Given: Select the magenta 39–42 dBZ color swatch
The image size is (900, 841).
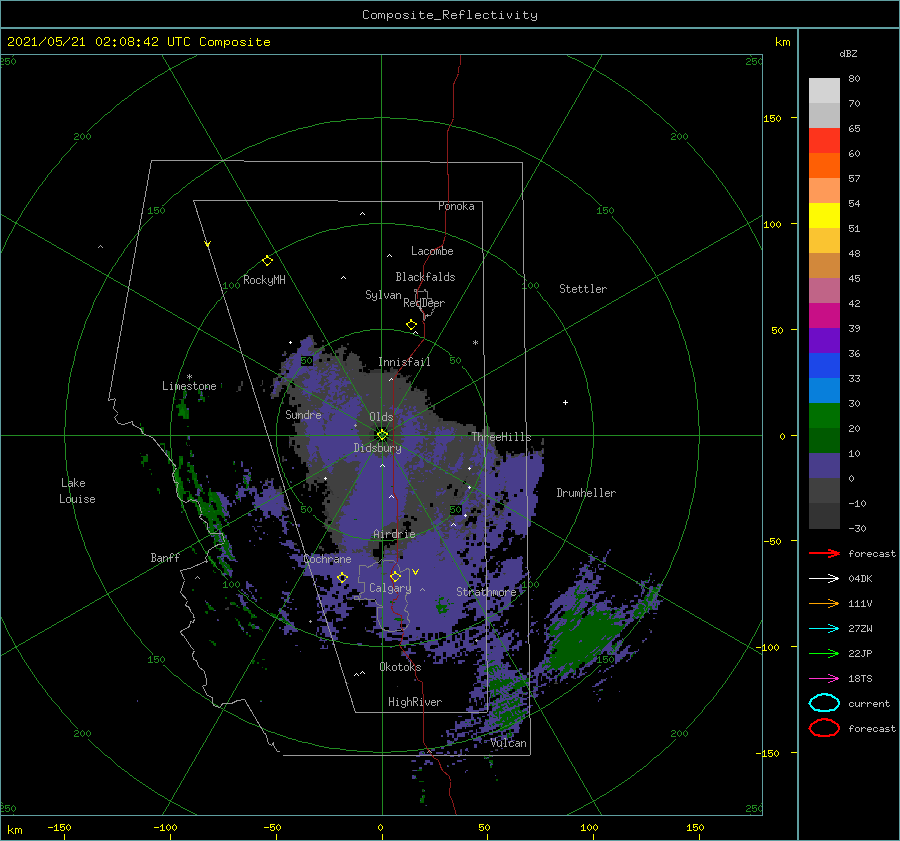Looking at the screenshot, I should pos(824,316).
